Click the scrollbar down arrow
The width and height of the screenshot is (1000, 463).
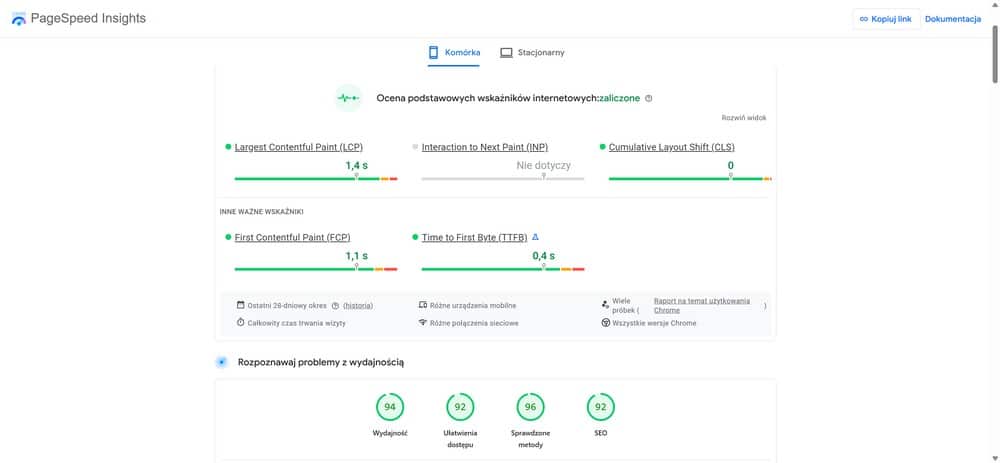995,458
